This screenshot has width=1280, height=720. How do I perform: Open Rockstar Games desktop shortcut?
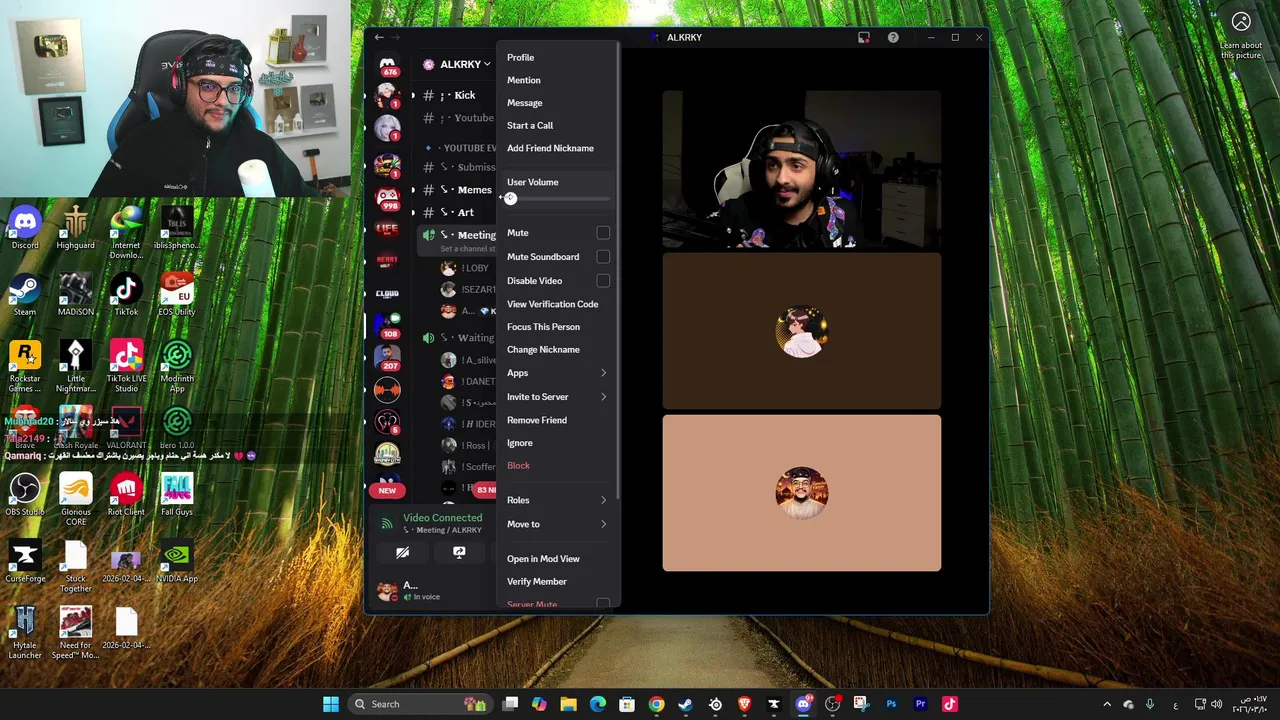pos(25,366)
